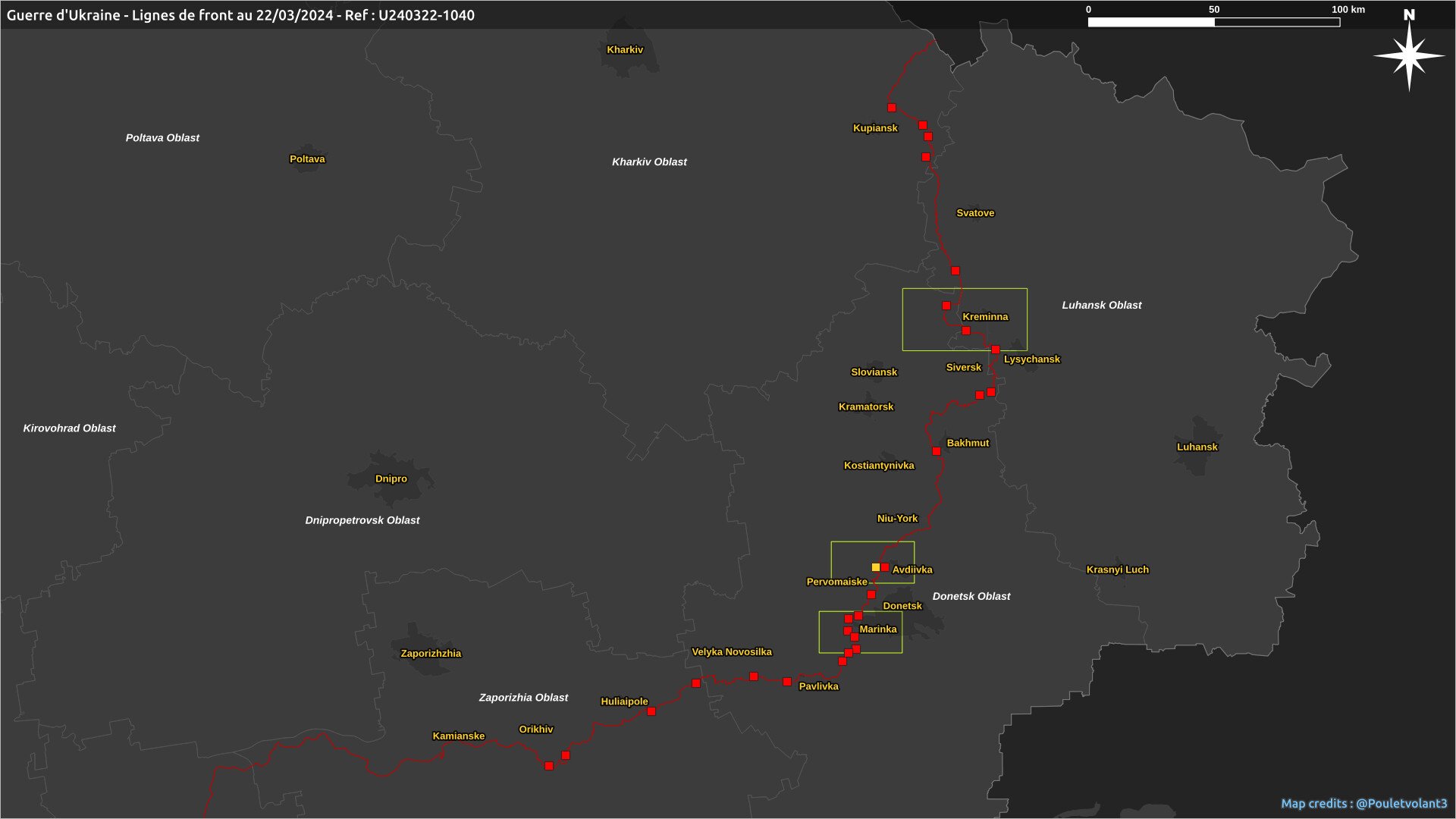Click the Pervomaiske label
The width and height of the screenshot is (1456, 819).
point(836,582)
